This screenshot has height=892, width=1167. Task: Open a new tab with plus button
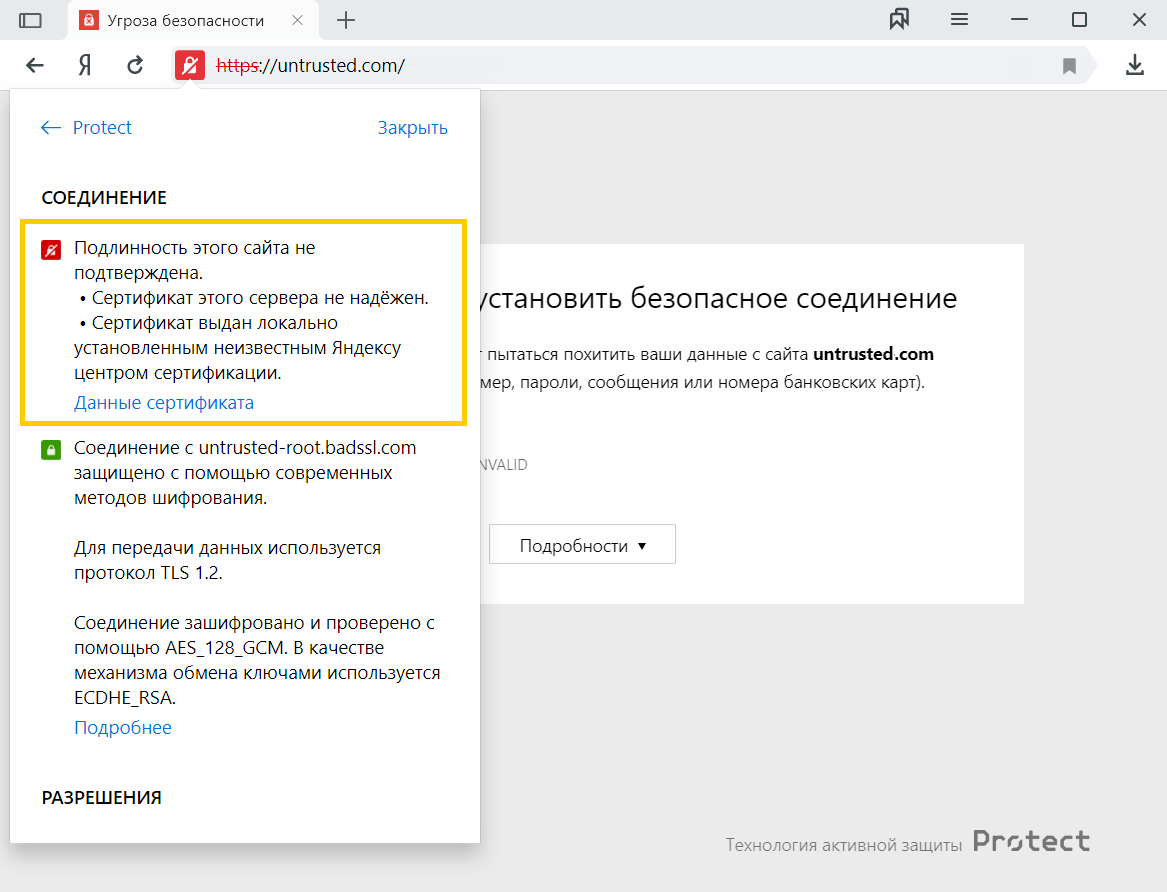tap(346, 20)
